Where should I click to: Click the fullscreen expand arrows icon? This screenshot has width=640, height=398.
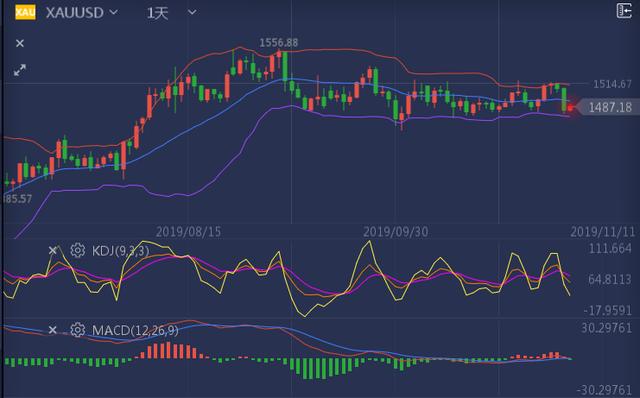pyautogui.click(x=20, y=70)
